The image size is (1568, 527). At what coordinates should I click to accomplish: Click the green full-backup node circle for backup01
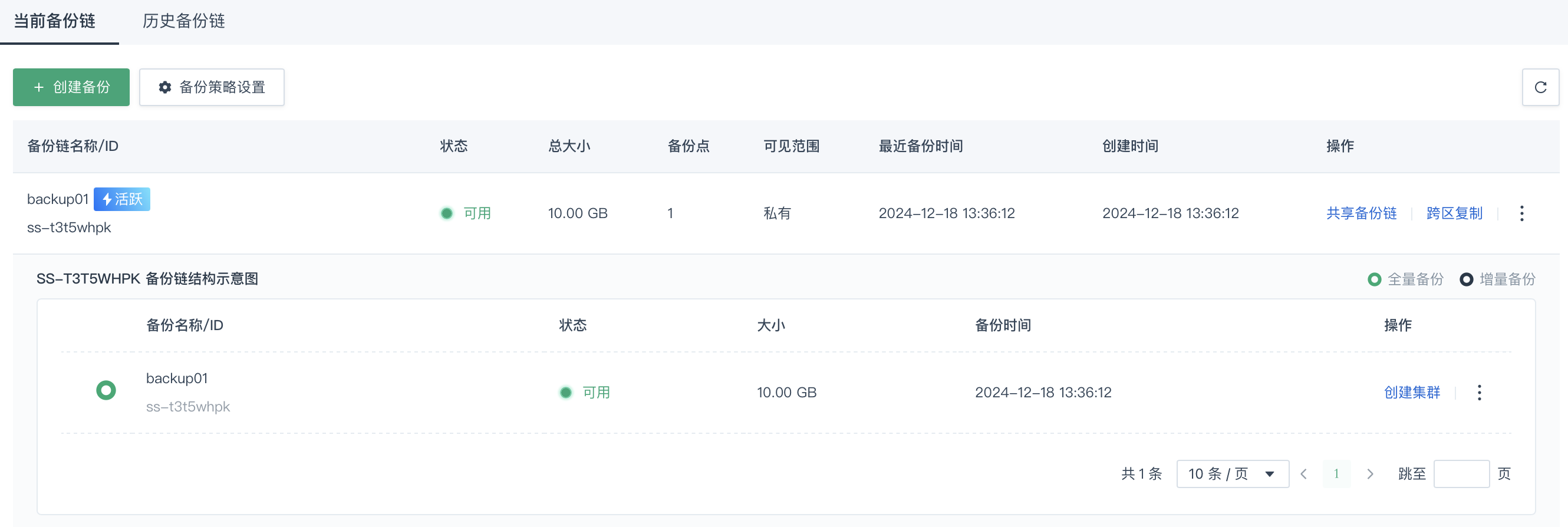pyautogui.click(x=106, y=390)
